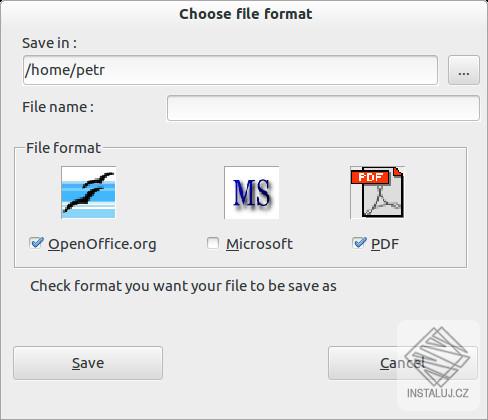The height and width of the screenshot is (420, 488).
Task: Click the "File name :" label
Action: click(x=58, y=107)
